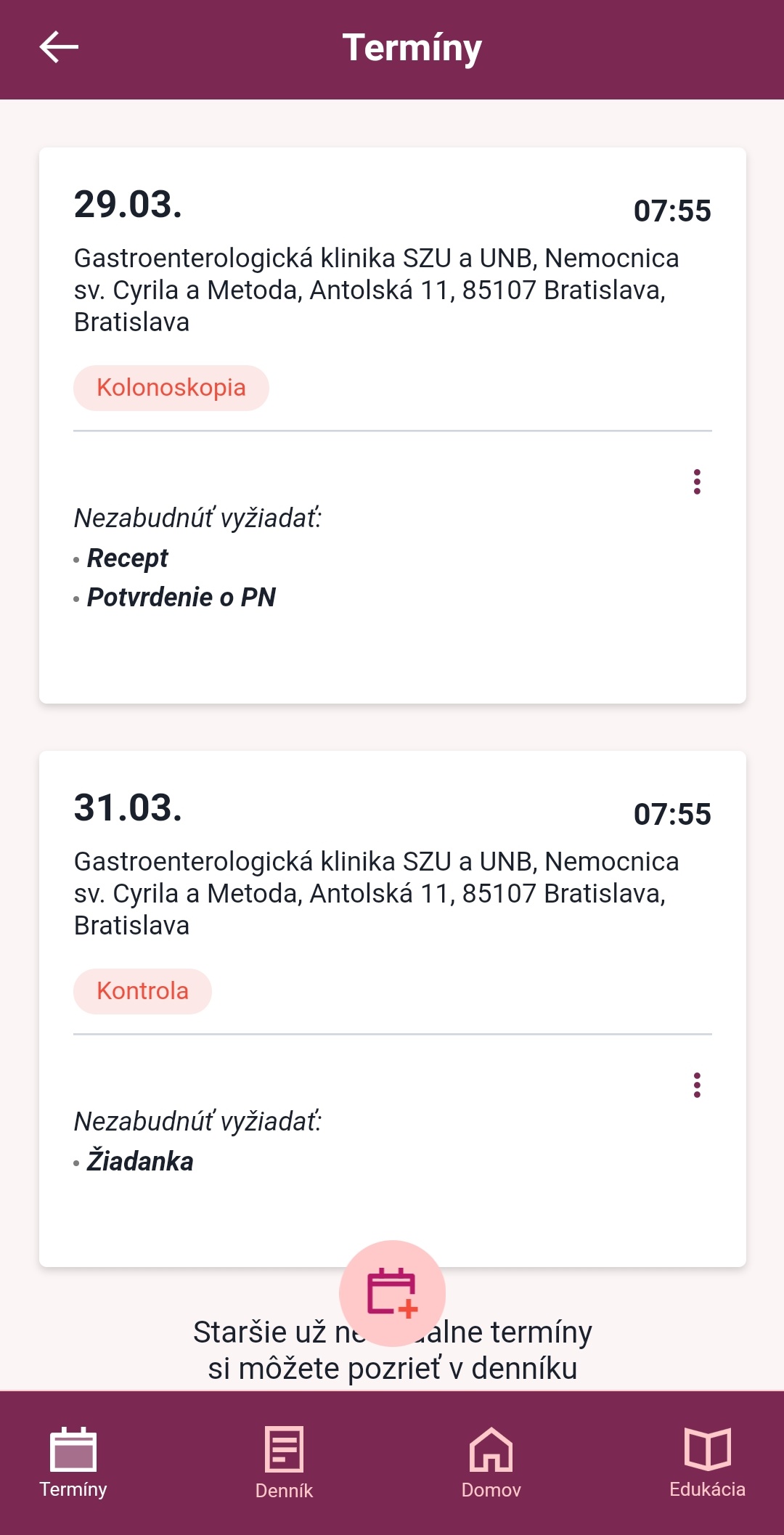This screenshot has height=1535, width=784.
Task: Tap the Domov tab label
Action: point(491,1490)
